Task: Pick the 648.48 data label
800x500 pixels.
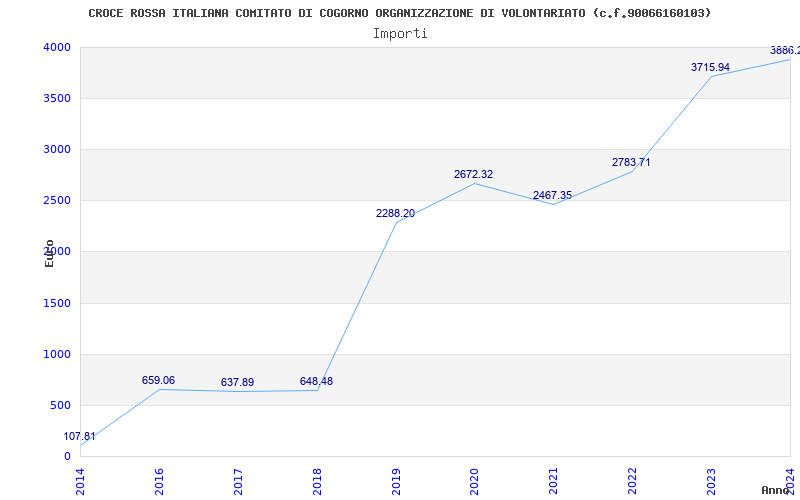Action: point(316,381)
